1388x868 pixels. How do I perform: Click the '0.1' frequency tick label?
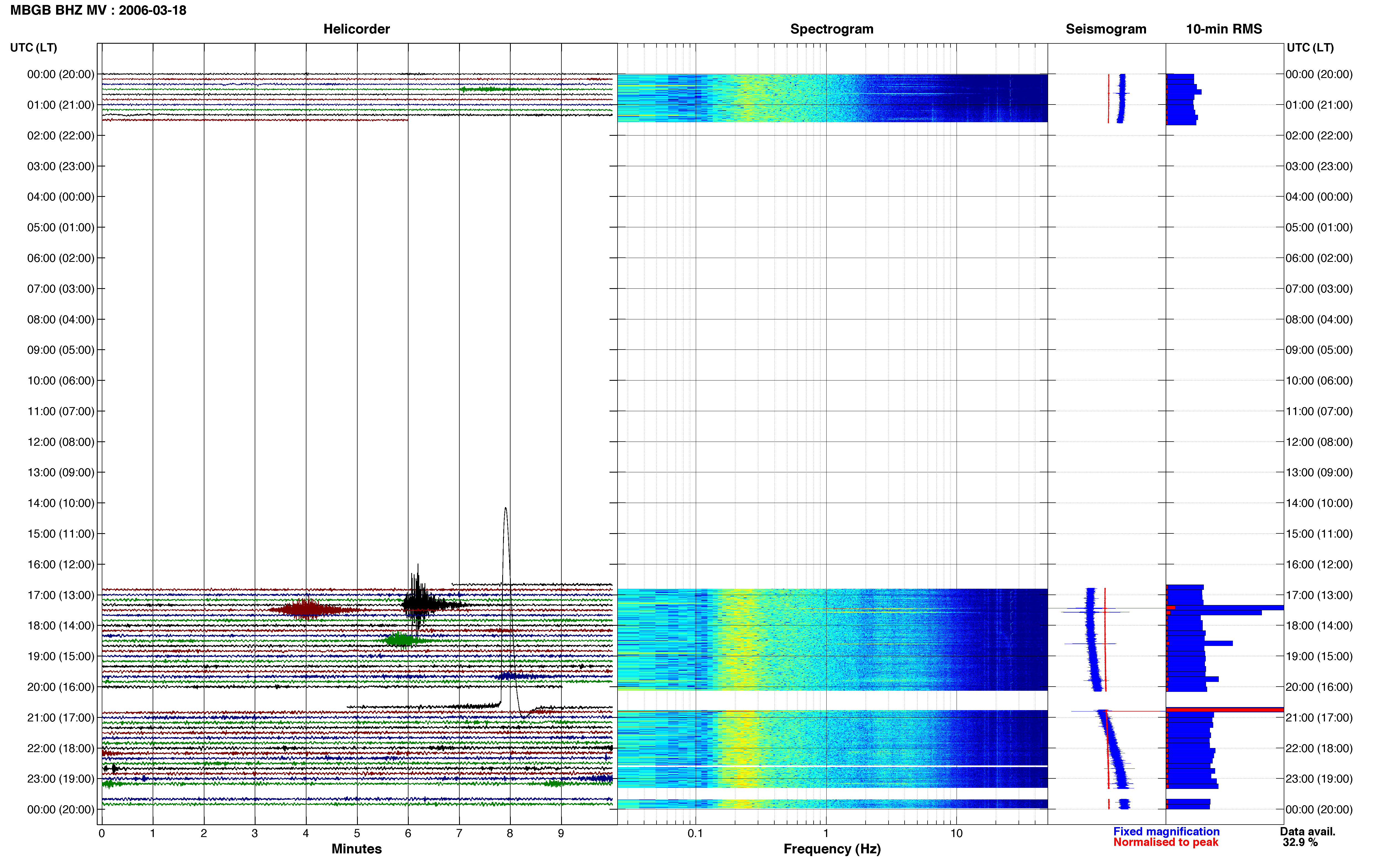tap(695, 833)
